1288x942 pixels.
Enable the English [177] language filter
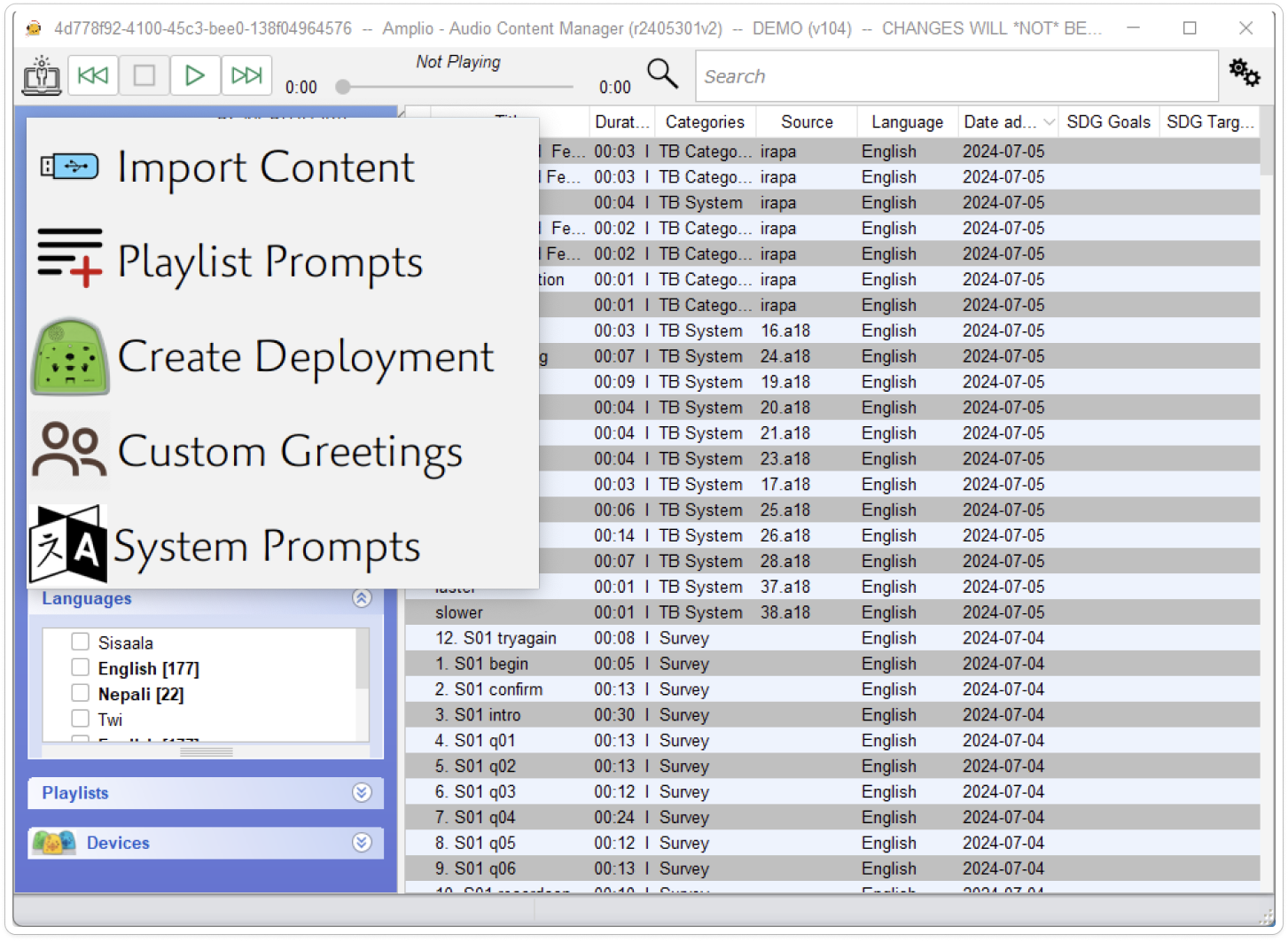pos(81,668)
